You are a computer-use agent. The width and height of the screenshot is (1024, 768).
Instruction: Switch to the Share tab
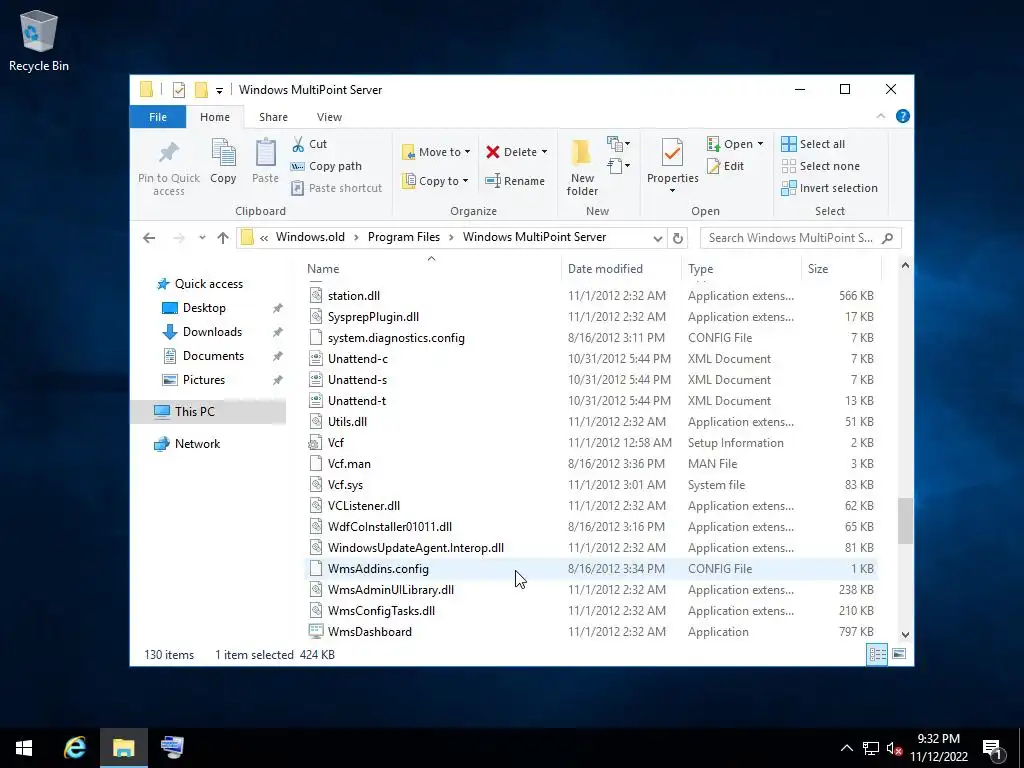click(273, 117)
